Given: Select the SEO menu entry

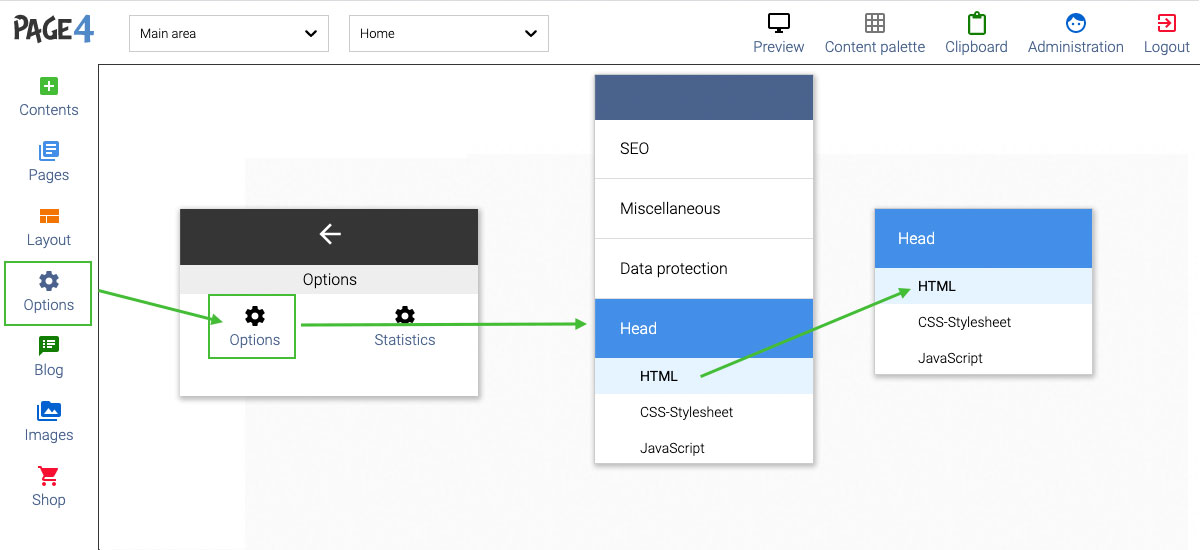Looking at the screenshot, I should tap(704, 149).
